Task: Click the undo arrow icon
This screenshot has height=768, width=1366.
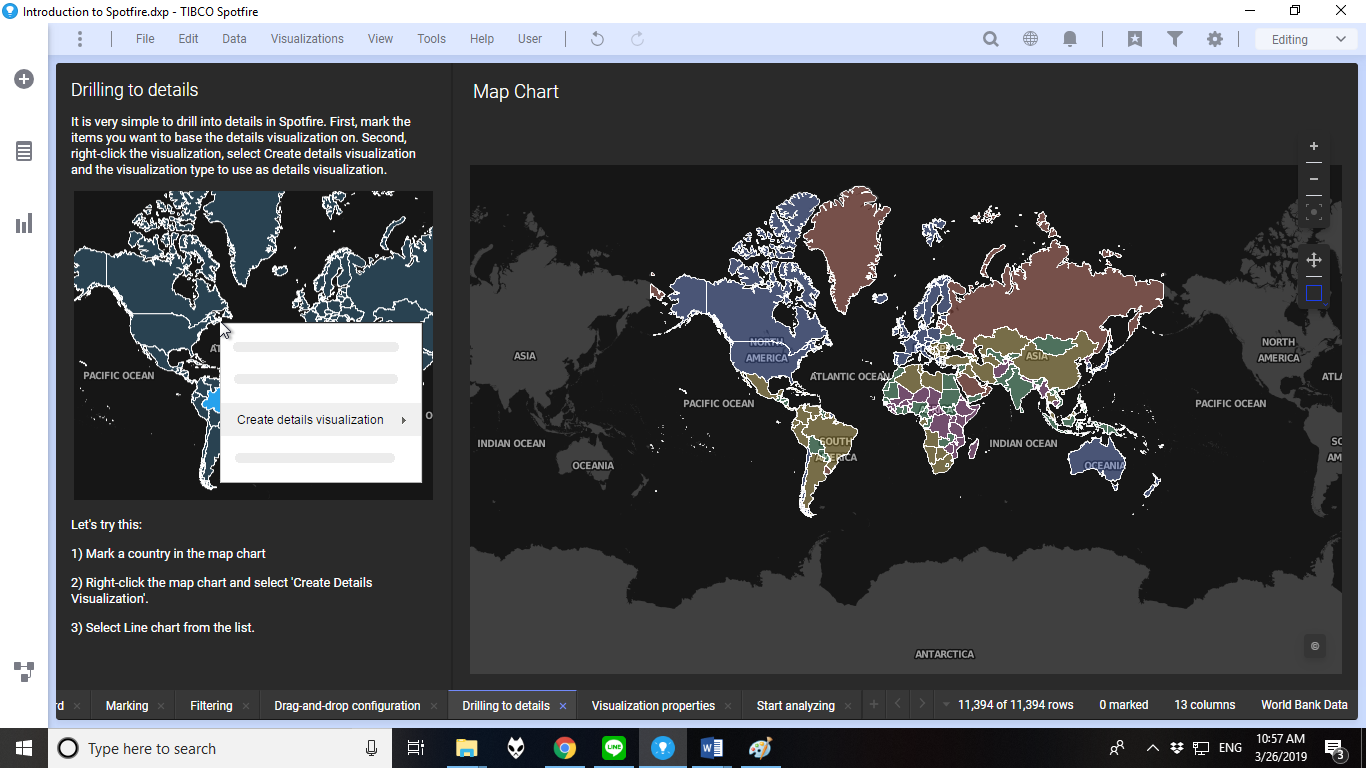Action: click(597, 39)
